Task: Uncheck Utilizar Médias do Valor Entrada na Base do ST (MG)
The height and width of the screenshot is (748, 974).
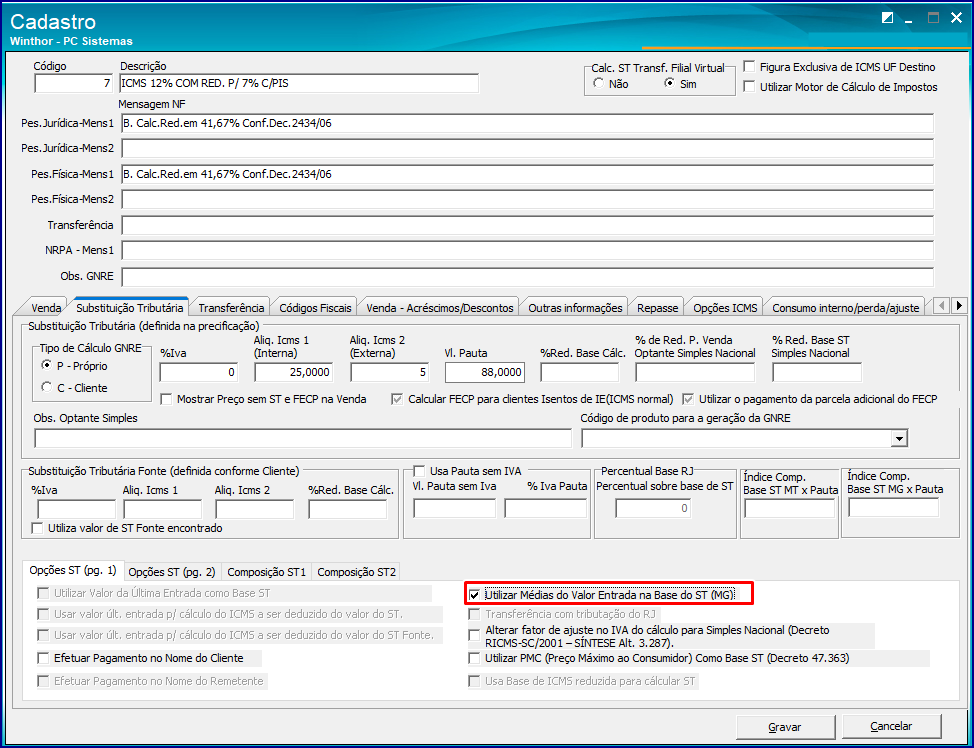Action: pyautogui.click(x=475, y=595)
